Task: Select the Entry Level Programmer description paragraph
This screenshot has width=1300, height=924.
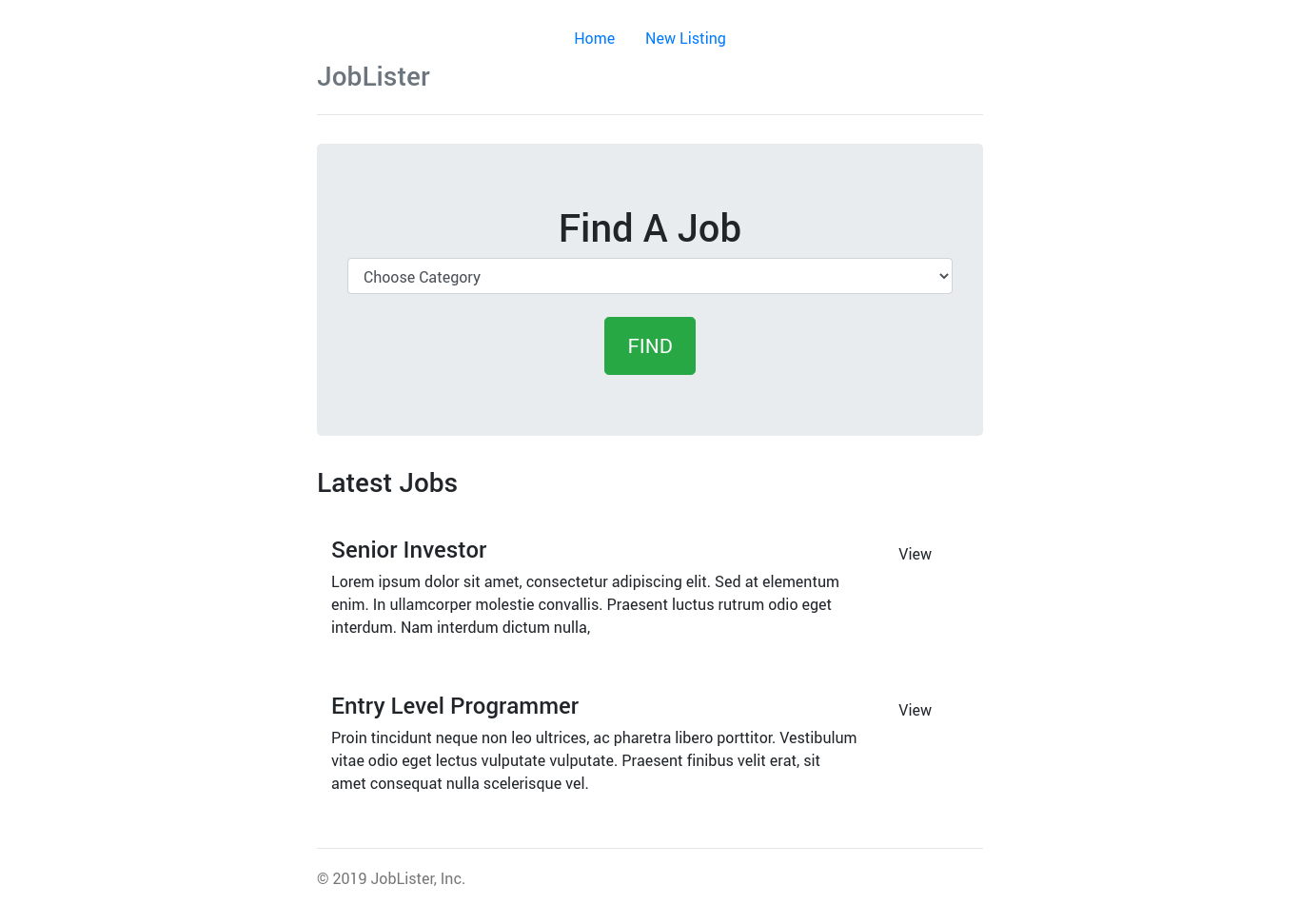Action: coord(593,760)
